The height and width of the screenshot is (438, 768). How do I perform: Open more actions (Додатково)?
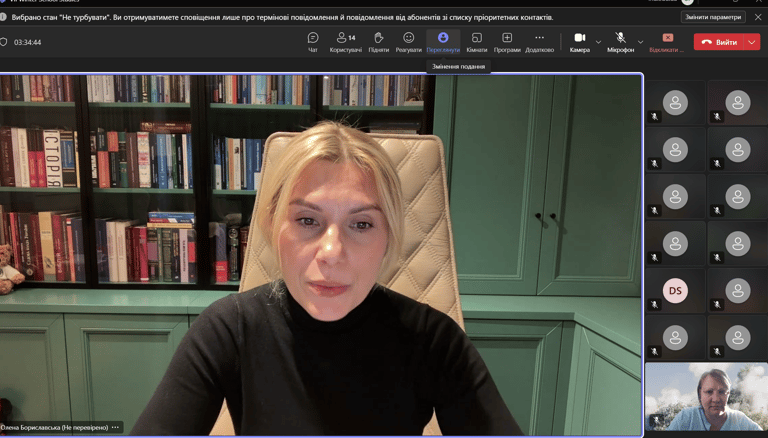click(539, 42)
